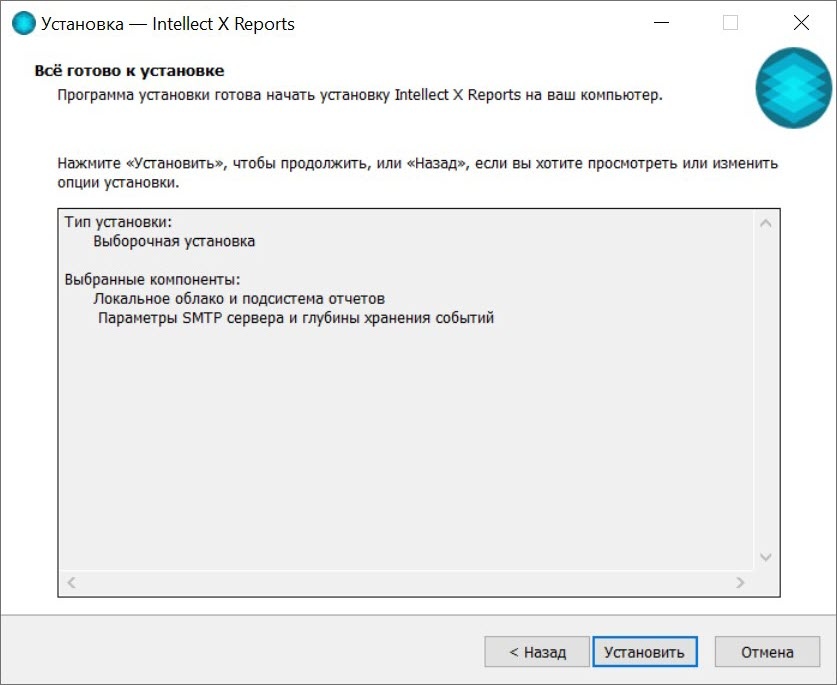Image resolution: width=837 pixels, height=685 pixels.
Task: Click the scroll left arrow of summary box
Action: [x=72, y=582]
